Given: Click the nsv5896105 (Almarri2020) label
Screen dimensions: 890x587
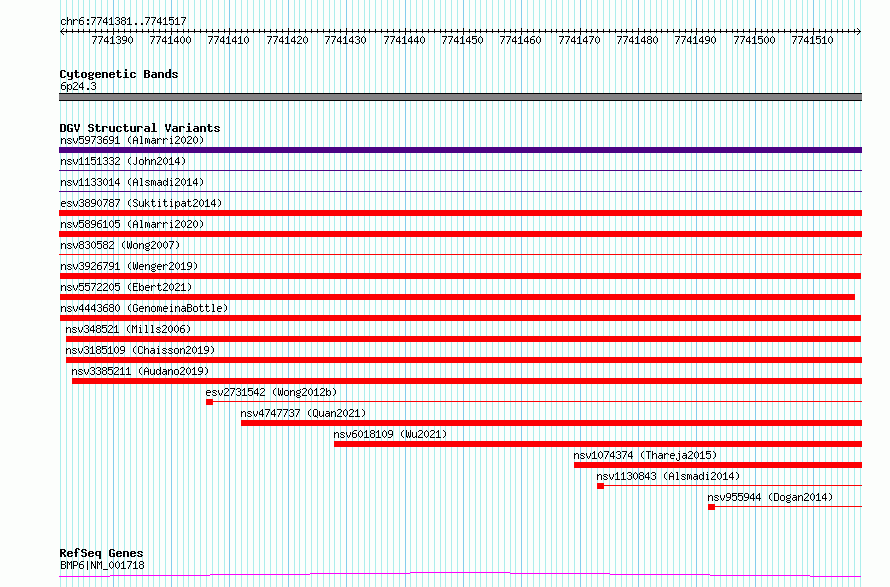Looking at the screenshot, I should pos(132,224).
